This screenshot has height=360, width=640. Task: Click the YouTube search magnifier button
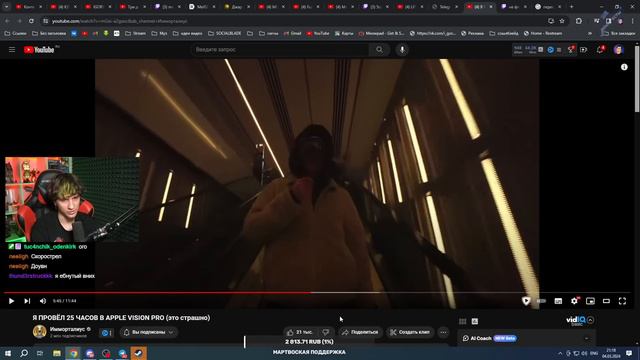point(379,50)
